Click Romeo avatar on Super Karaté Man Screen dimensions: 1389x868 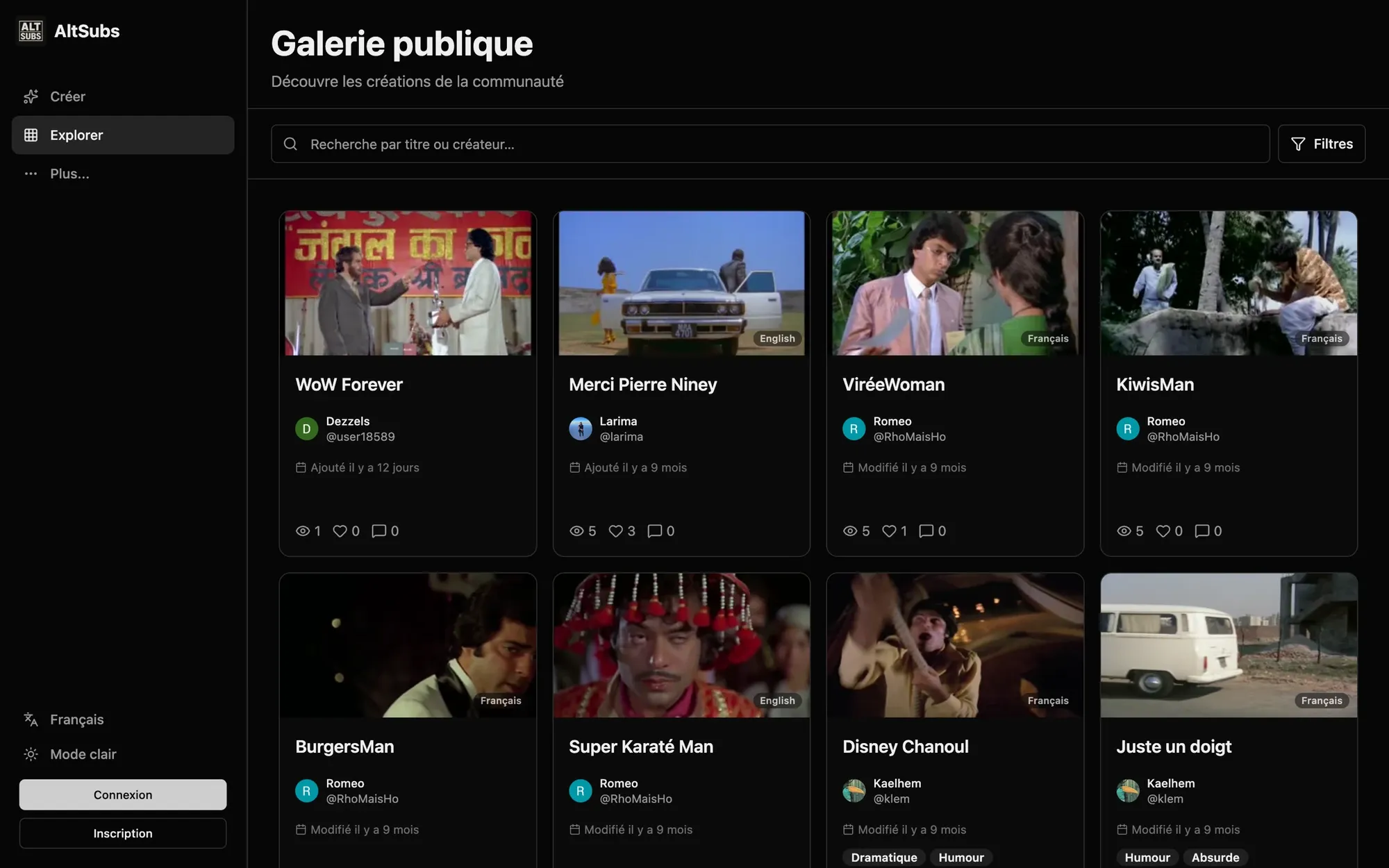click(580, 791)
